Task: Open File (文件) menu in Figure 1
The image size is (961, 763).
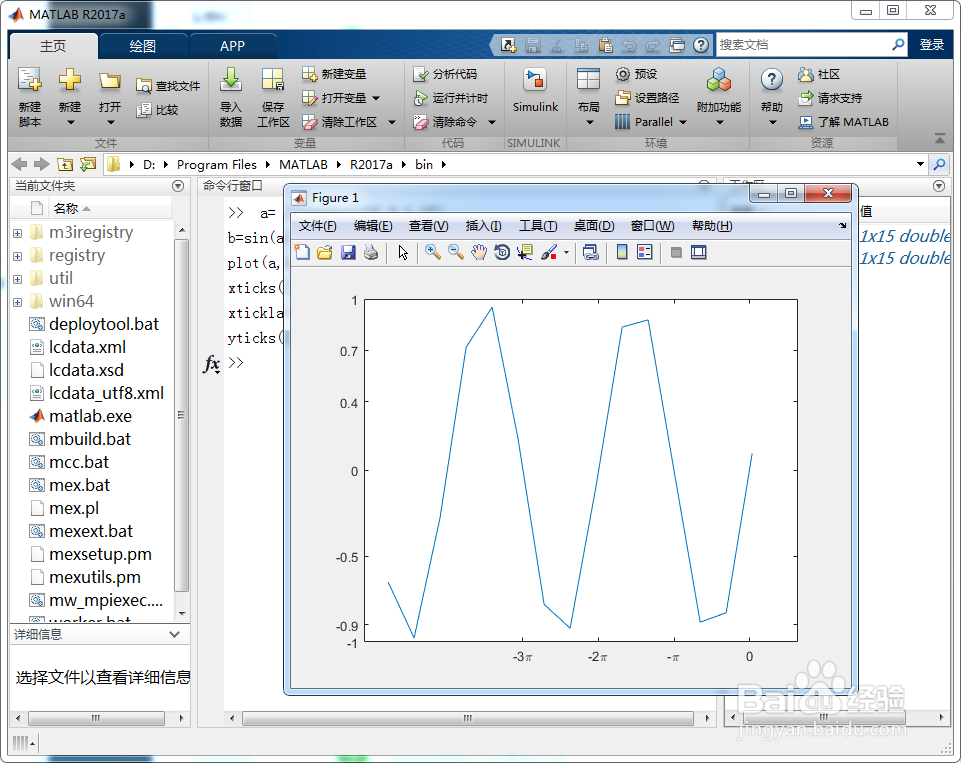Action: pos(317,226)
